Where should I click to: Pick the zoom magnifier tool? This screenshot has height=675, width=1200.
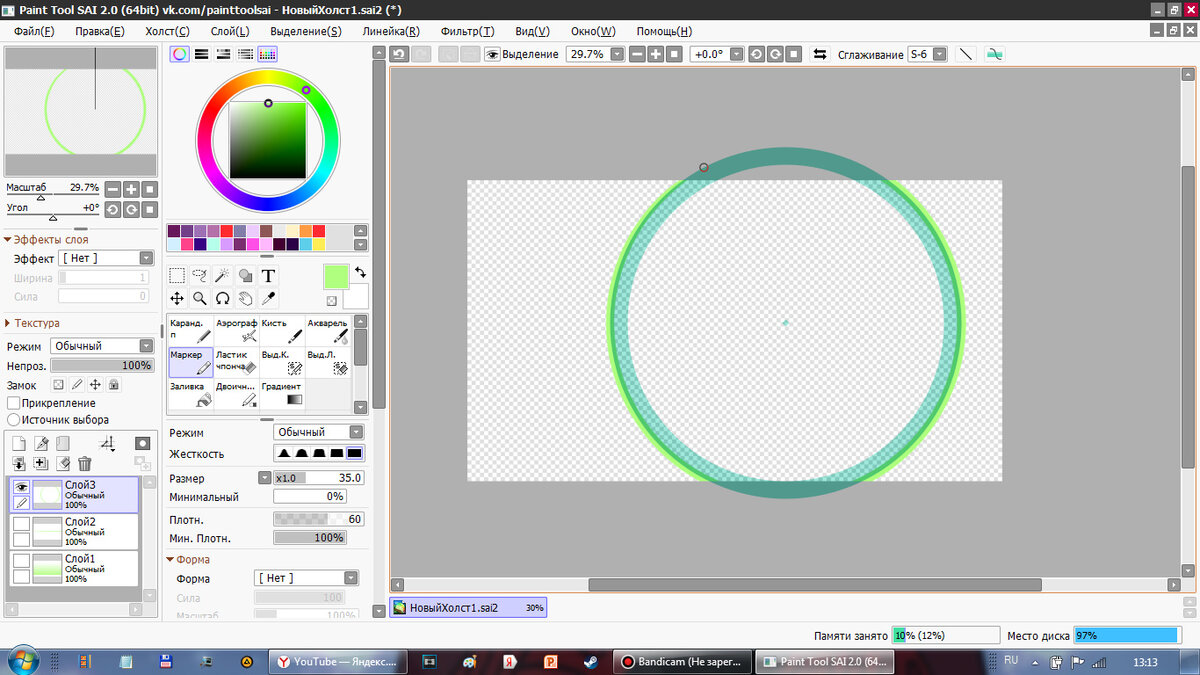click(x=200, y=298)
